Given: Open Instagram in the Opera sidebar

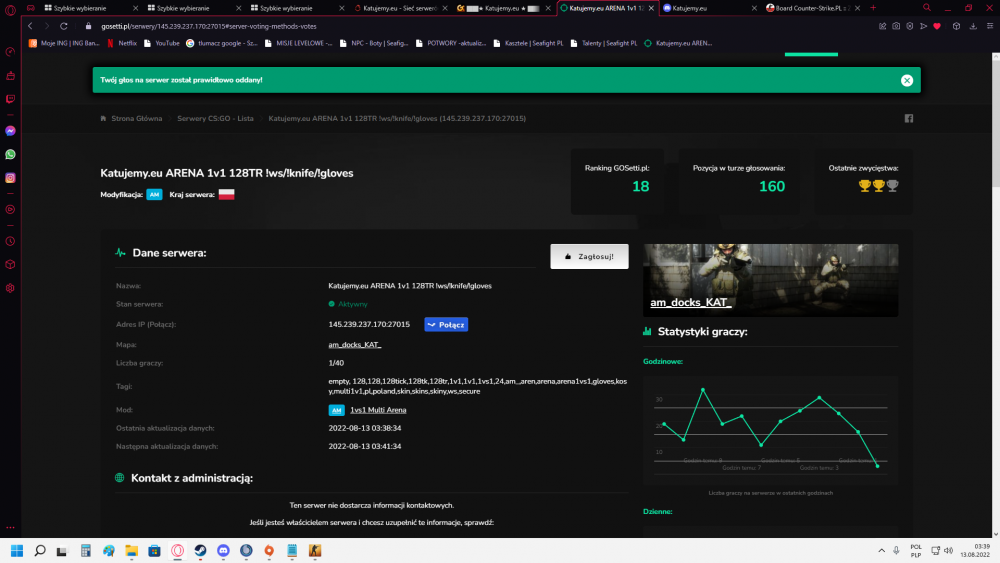Looking at the screenshot, I should [10, 178].
